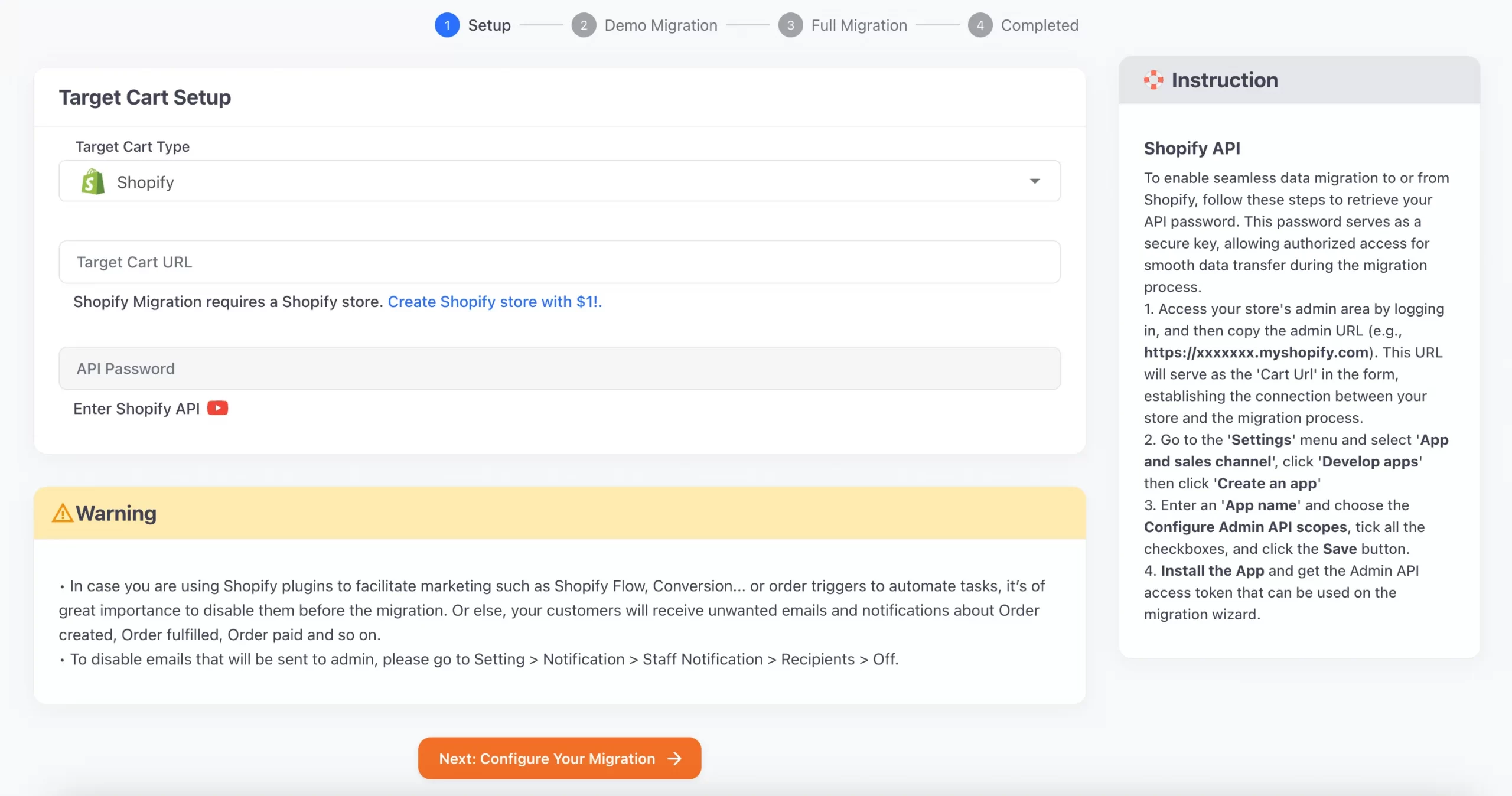This screenshot has height=796, width=1512.
Task: Click the arrow icon on the Next button
Action: [x=674, y=758]
